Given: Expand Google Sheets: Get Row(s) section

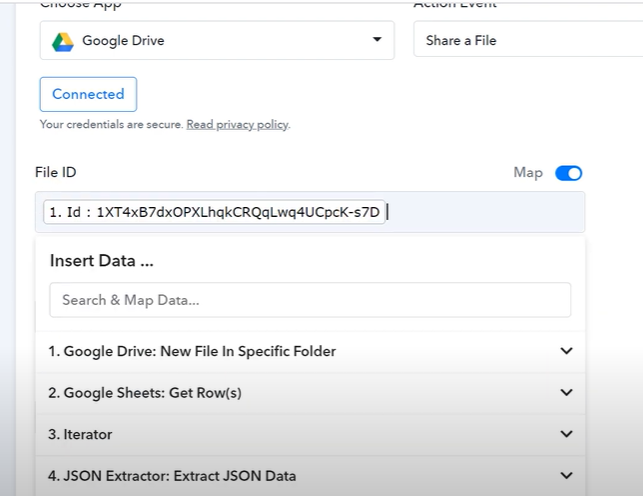Looking at the screenshot, I should pyautogui.click(x=310, y=393).
